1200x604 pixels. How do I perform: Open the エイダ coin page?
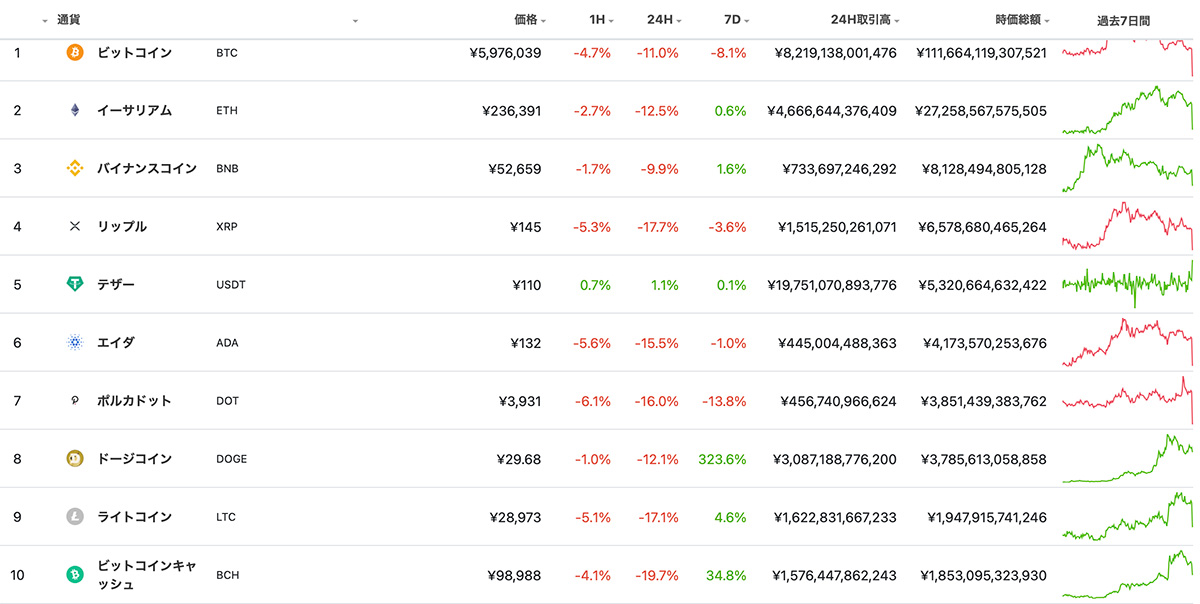click(116, 342)
